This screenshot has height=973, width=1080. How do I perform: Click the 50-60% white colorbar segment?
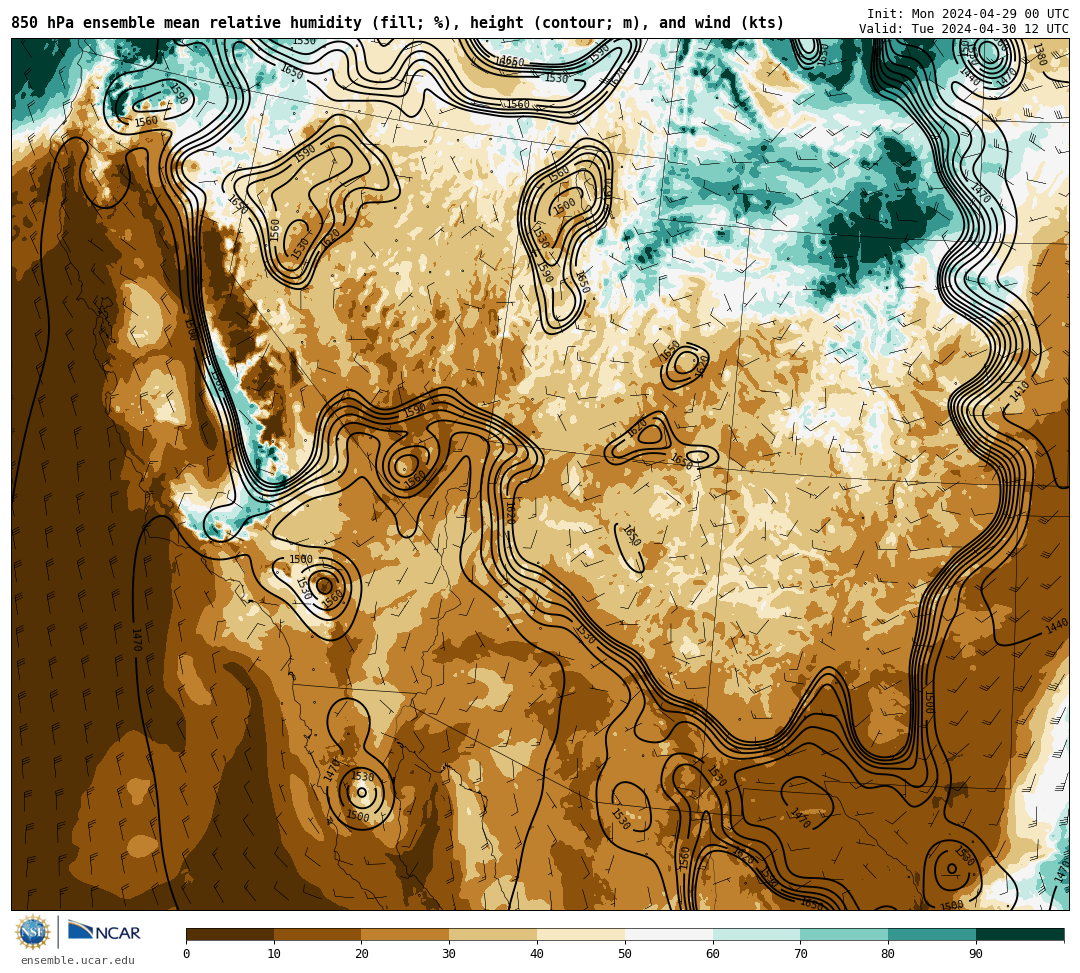(669, 934)
